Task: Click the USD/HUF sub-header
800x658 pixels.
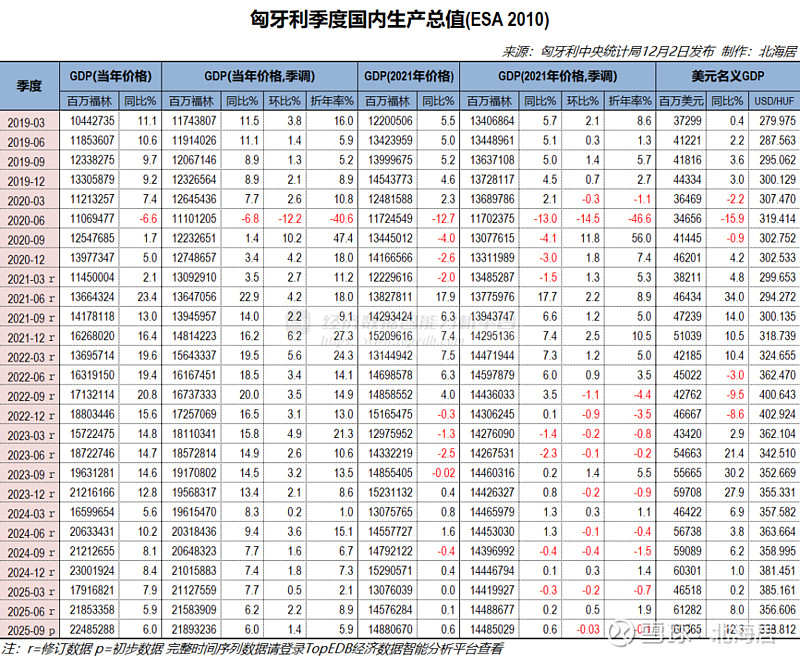Action: tap(774, 101)
